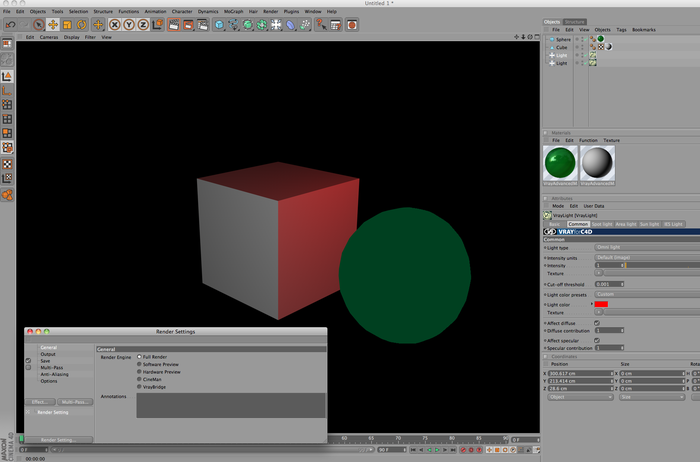Click the red Light color swatch

601,304
